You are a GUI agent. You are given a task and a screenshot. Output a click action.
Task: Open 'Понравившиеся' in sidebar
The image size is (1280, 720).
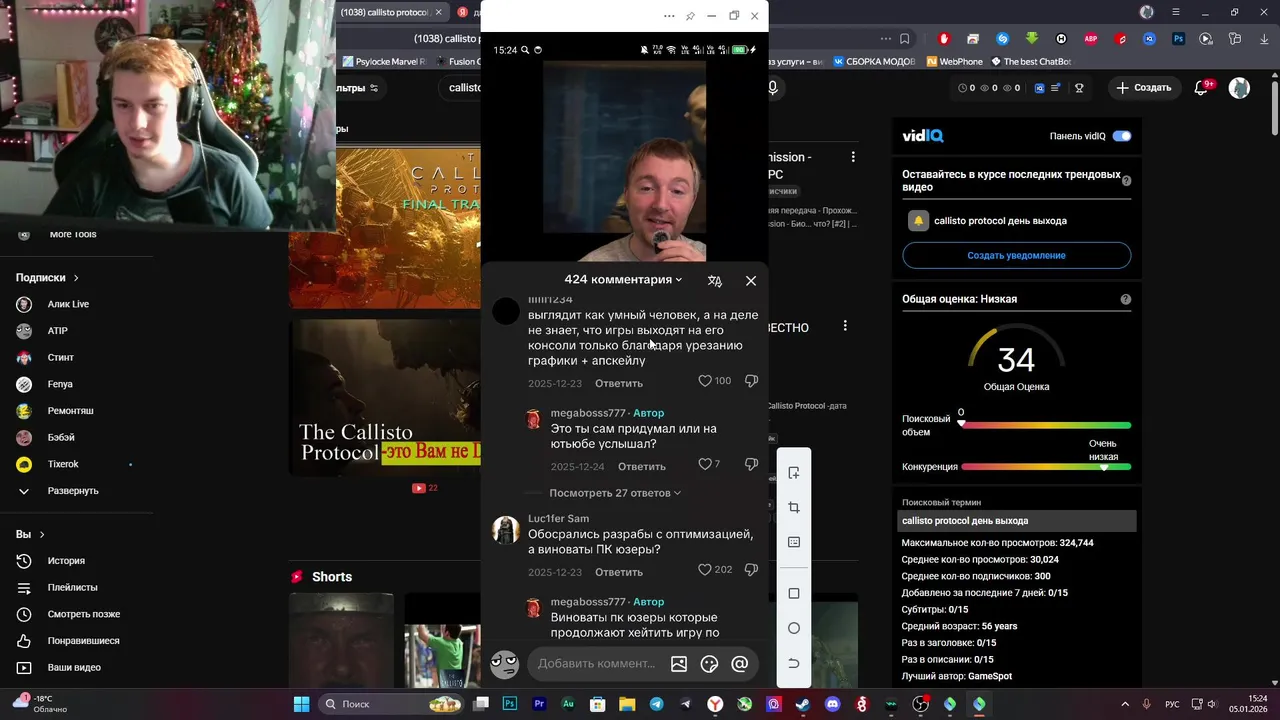[83, 641]
